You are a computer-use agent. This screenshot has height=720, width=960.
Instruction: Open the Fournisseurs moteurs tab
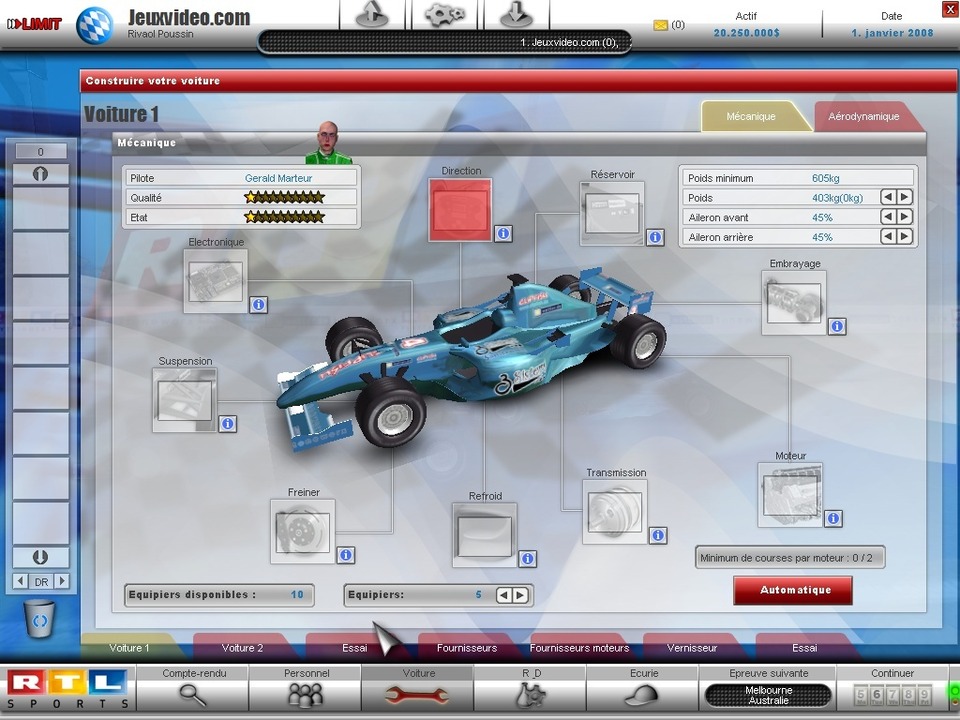[579, 648]
